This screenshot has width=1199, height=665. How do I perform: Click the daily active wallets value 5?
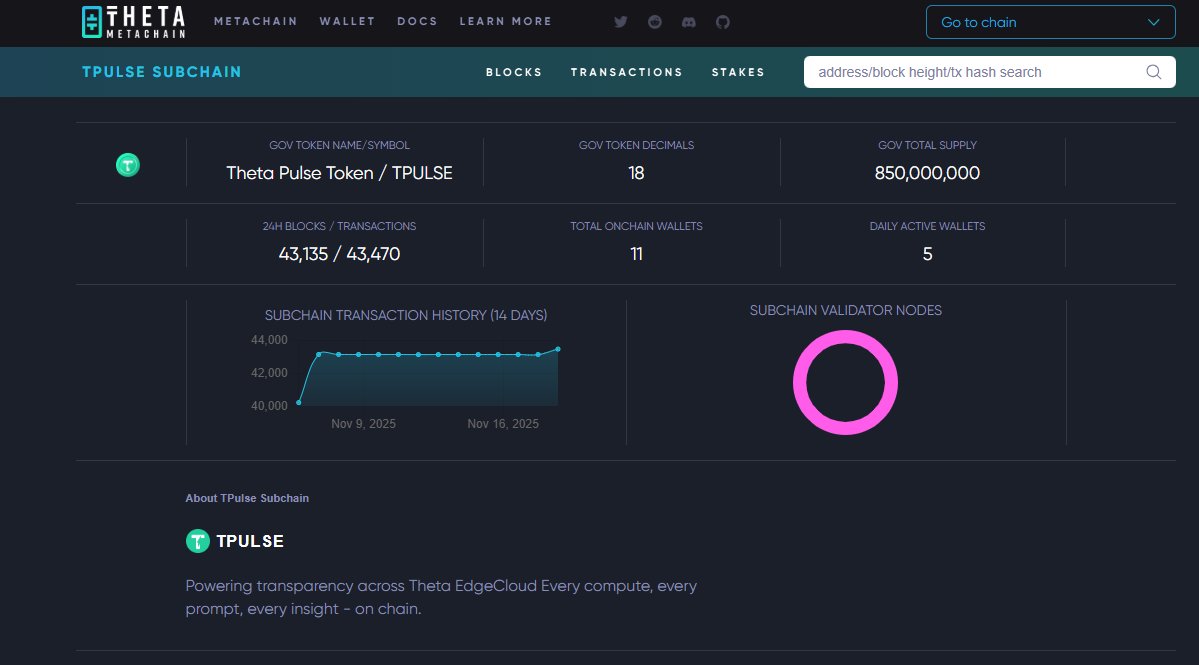tap(927, 254)
